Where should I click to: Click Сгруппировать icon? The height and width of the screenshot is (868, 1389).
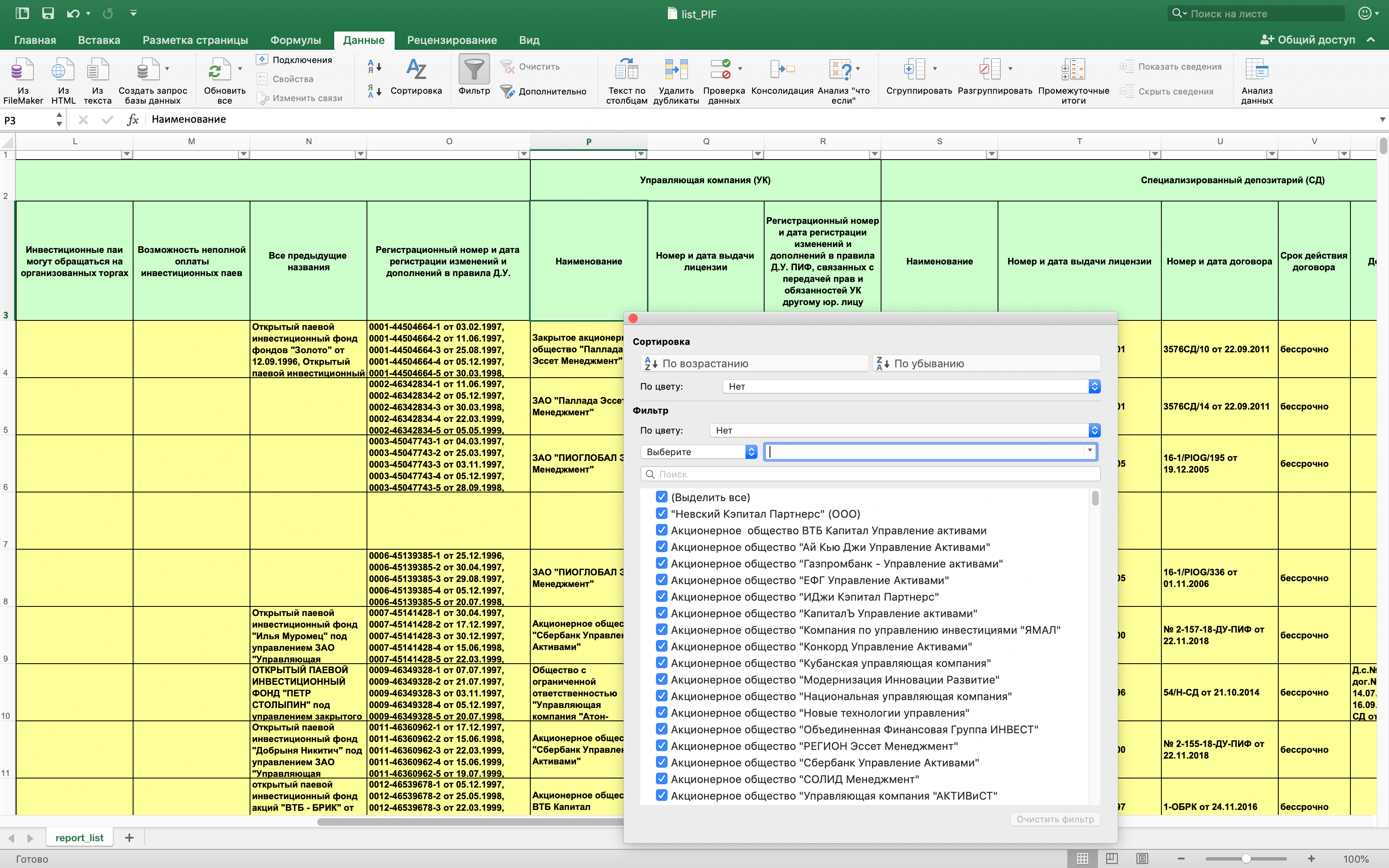coord(914,69)
